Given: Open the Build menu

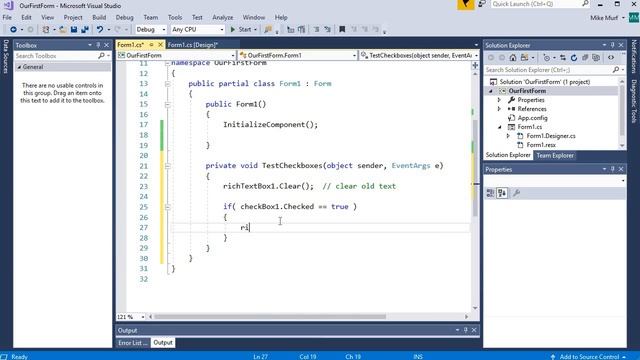Looking at the screenshot, I should click(99, 17).
